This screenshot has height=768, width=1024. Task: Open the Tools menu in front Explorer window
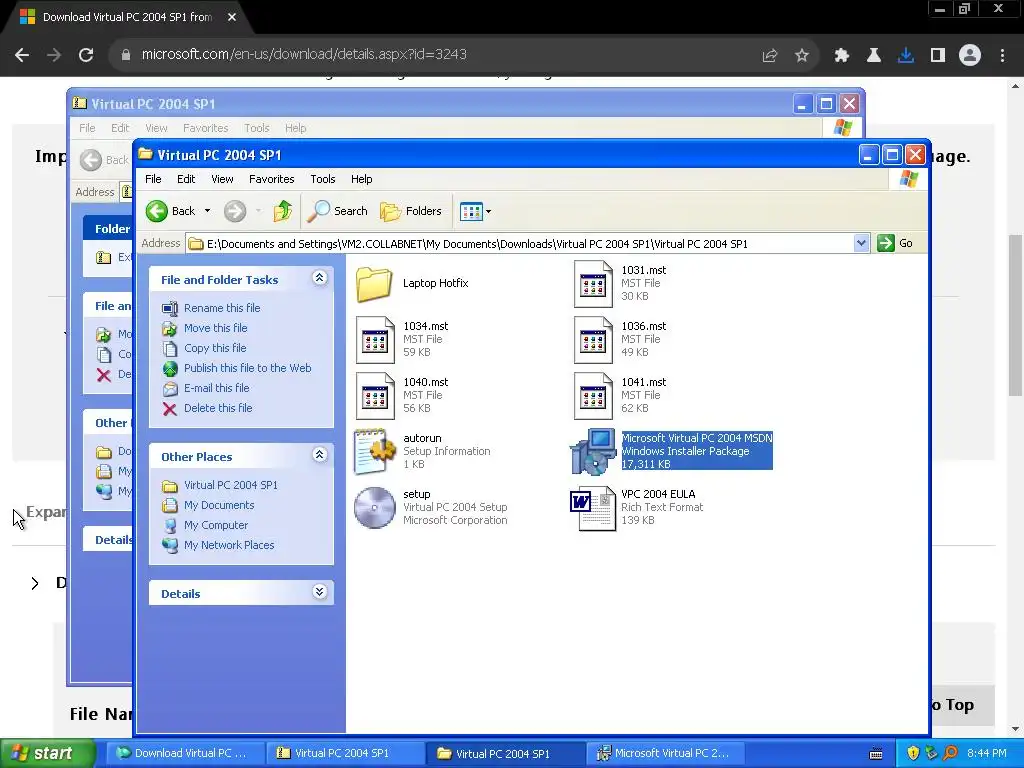point(323,179)
